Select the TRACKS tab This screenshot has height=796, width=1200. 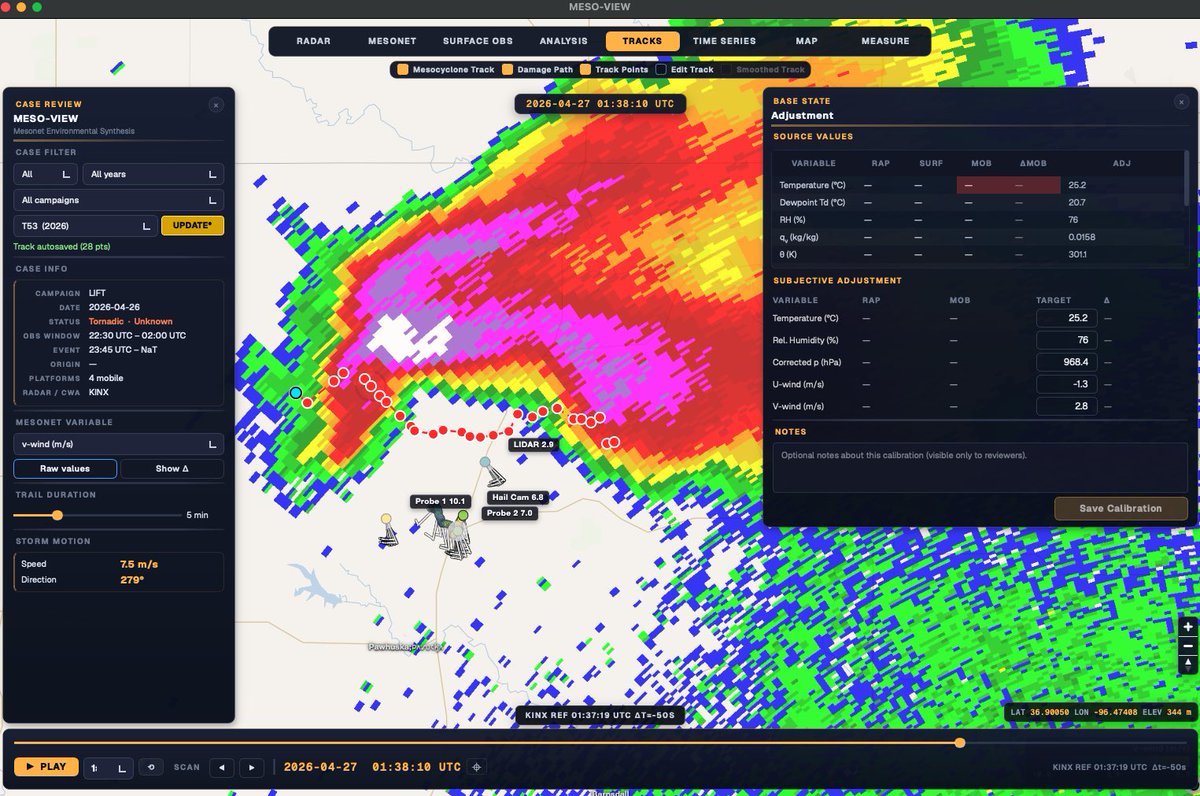coord(642,41)
